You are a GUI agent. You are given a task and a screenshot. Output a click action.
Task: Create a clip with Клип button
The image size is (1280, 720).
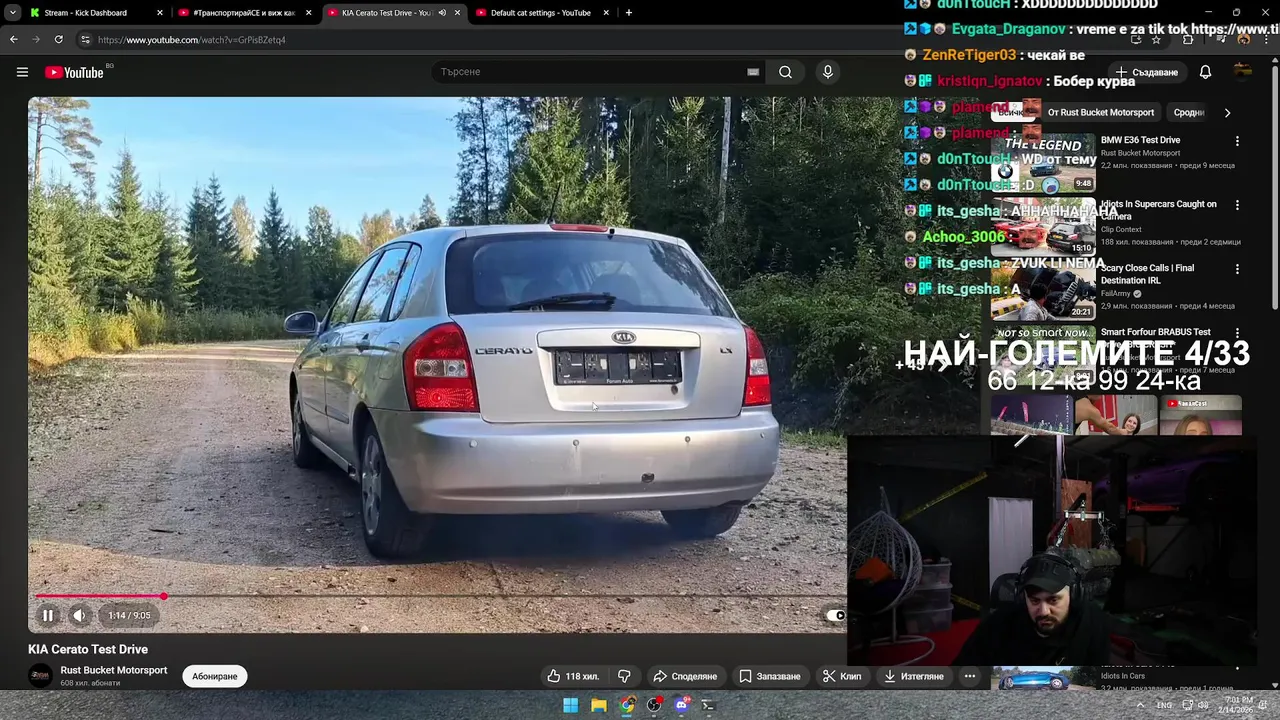click(842, 677)
